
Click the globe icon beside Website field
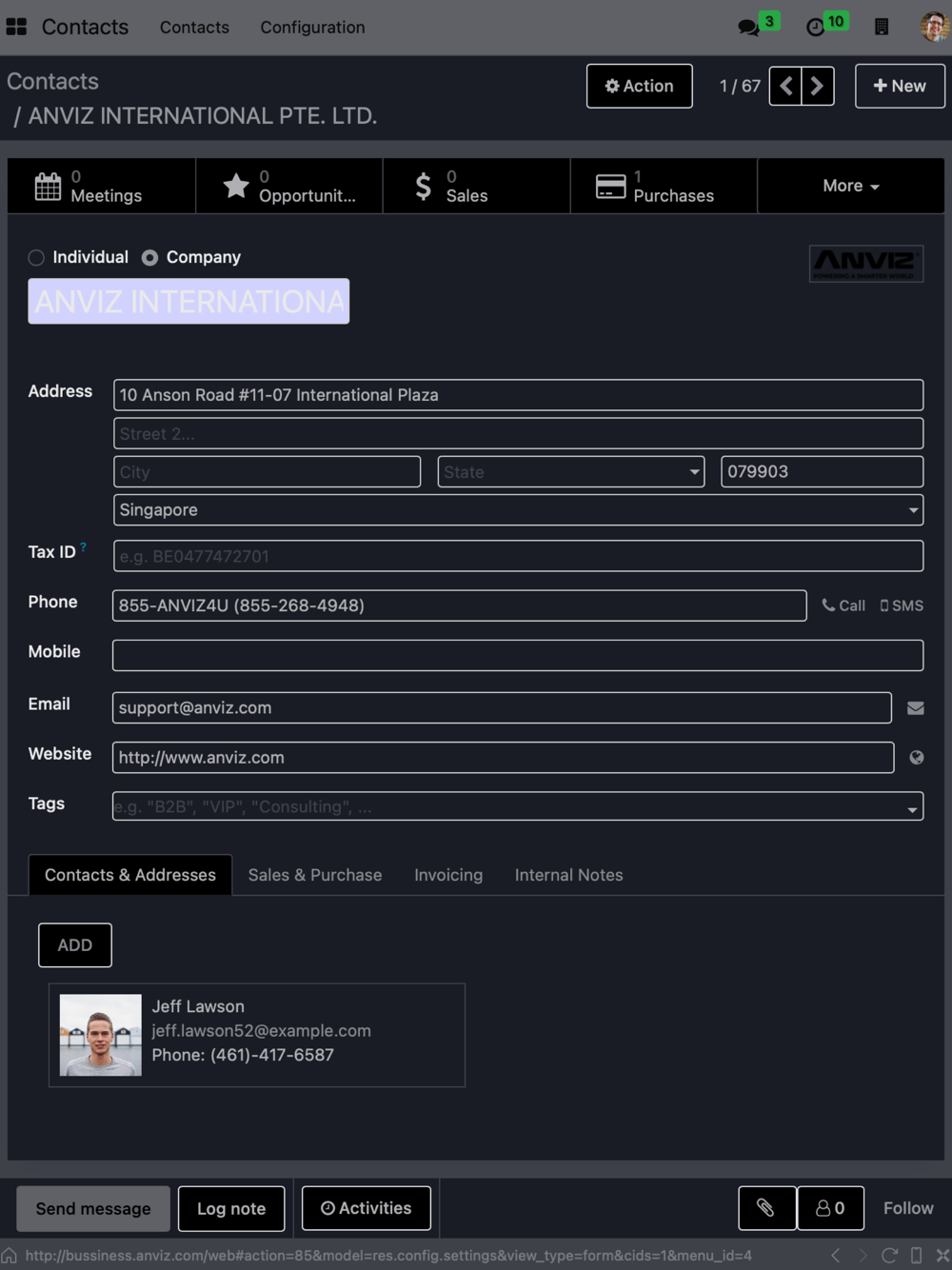(x=917, y=758)
